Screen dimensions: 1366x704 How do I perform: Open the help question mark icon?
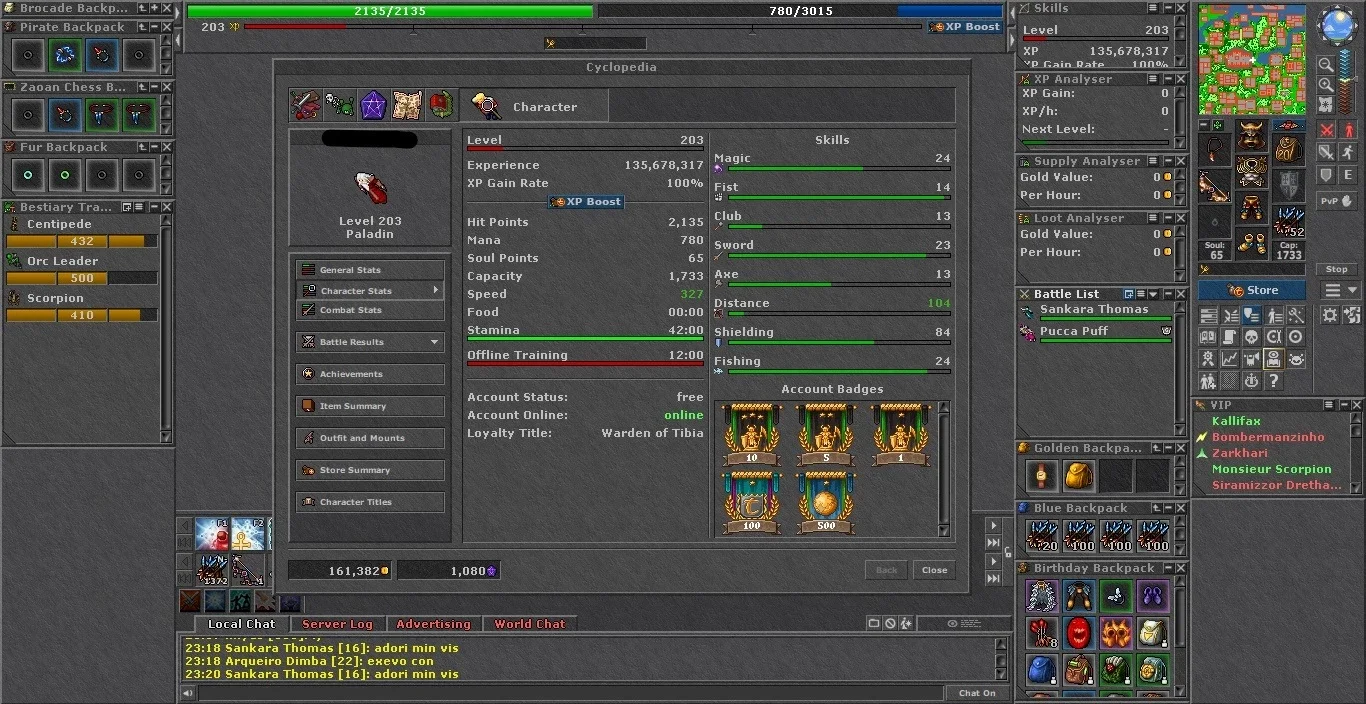click(1273, 381)
